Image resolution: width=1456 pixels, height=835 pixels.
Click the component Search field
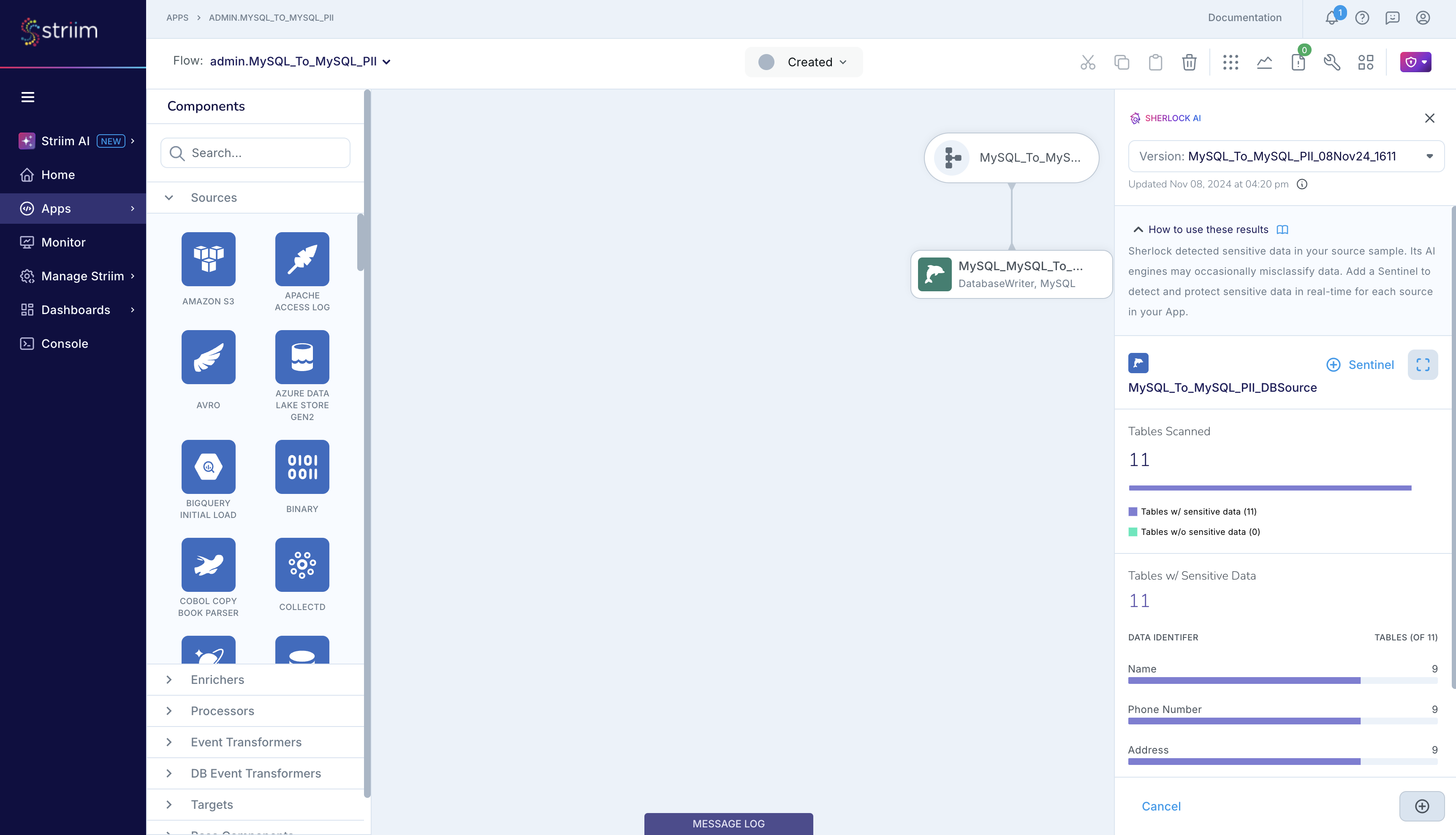point(255,152)
